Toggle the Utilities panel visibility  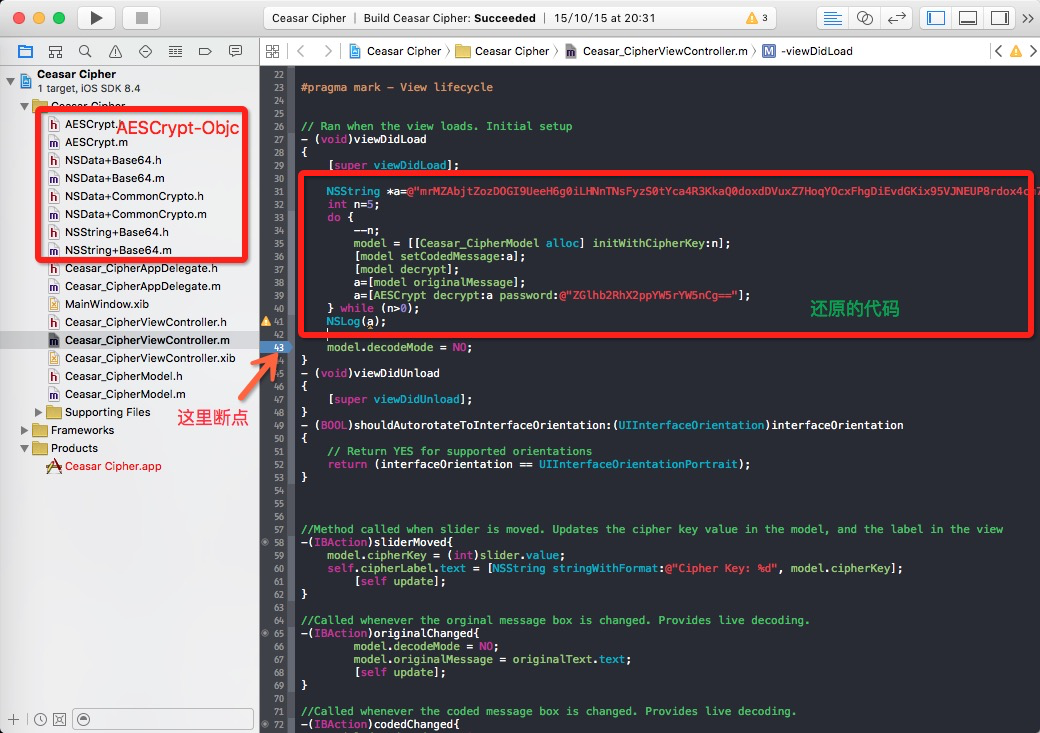[x=1000, y=18]
